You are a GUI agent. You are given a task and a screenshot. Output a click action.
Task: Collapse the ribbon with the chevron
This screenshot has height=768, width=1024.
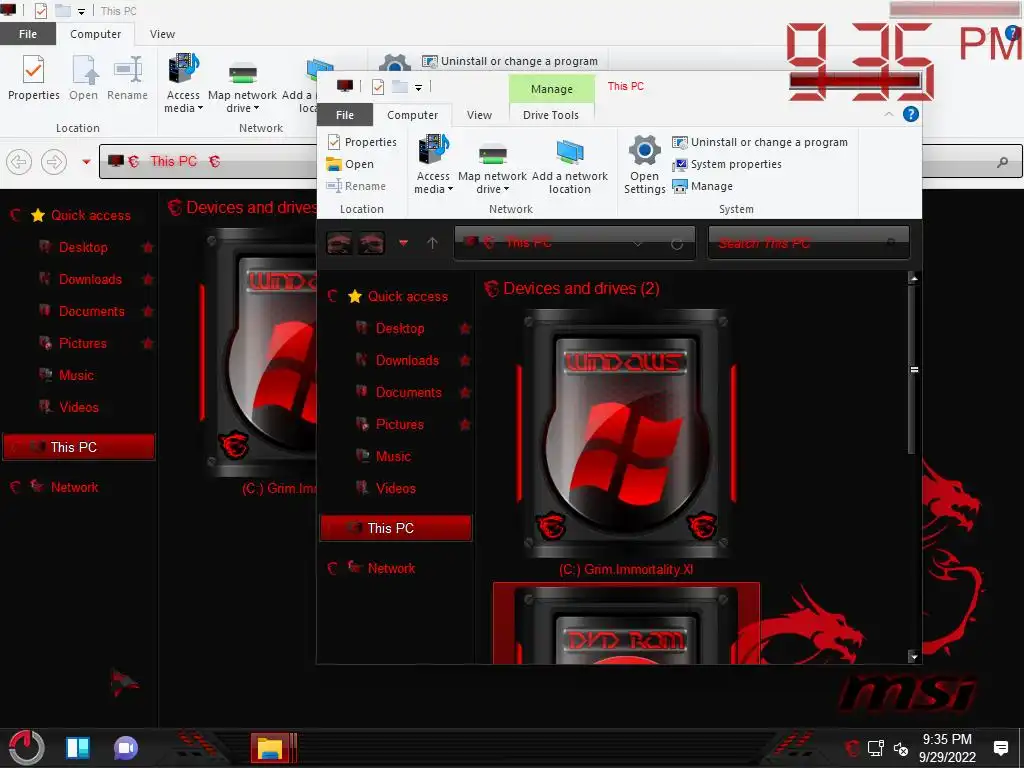888,114
